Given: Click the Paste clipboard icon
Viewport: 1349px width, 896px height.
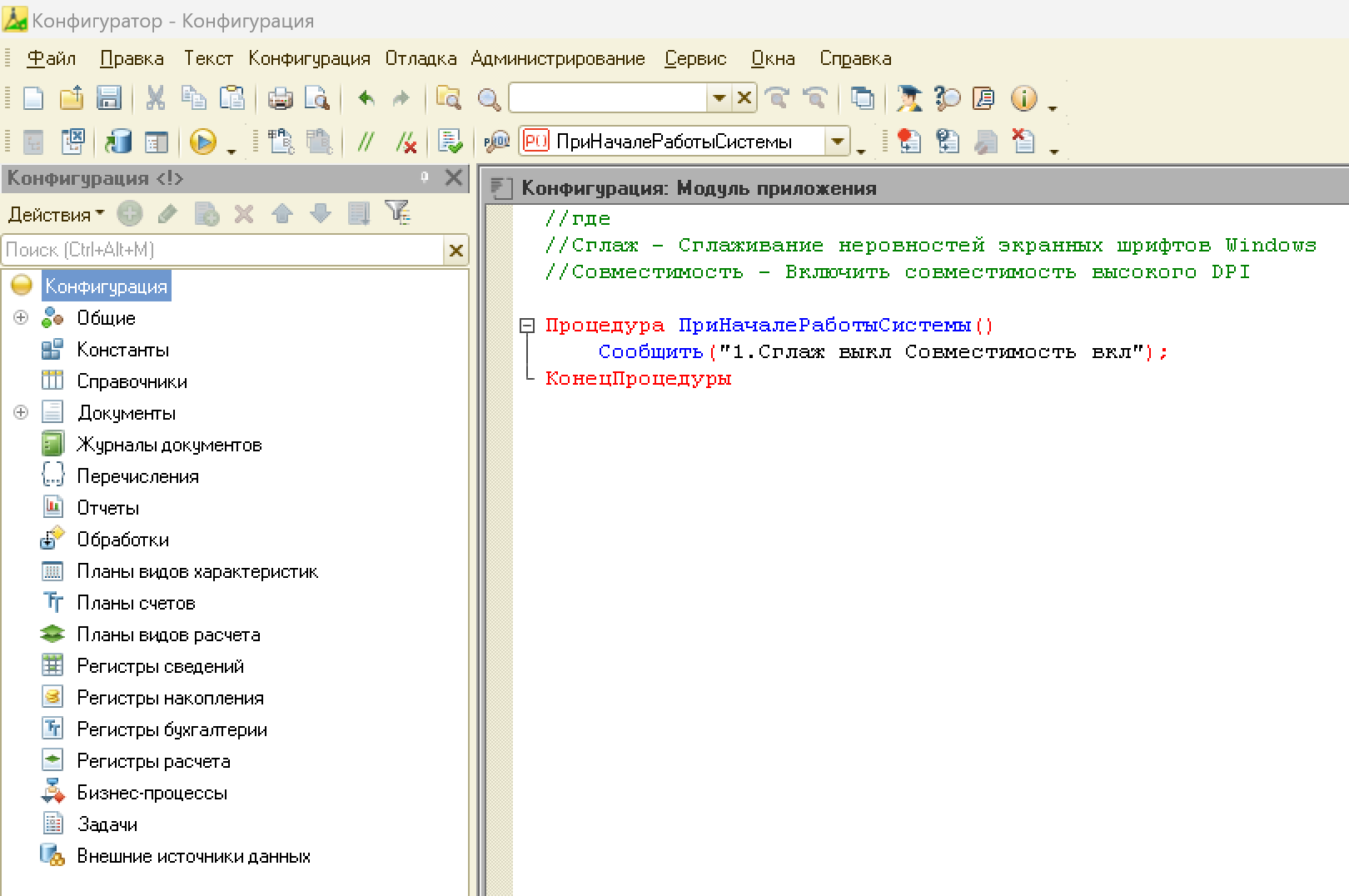Looking at the screenshot, I should (x=232, y=98).
